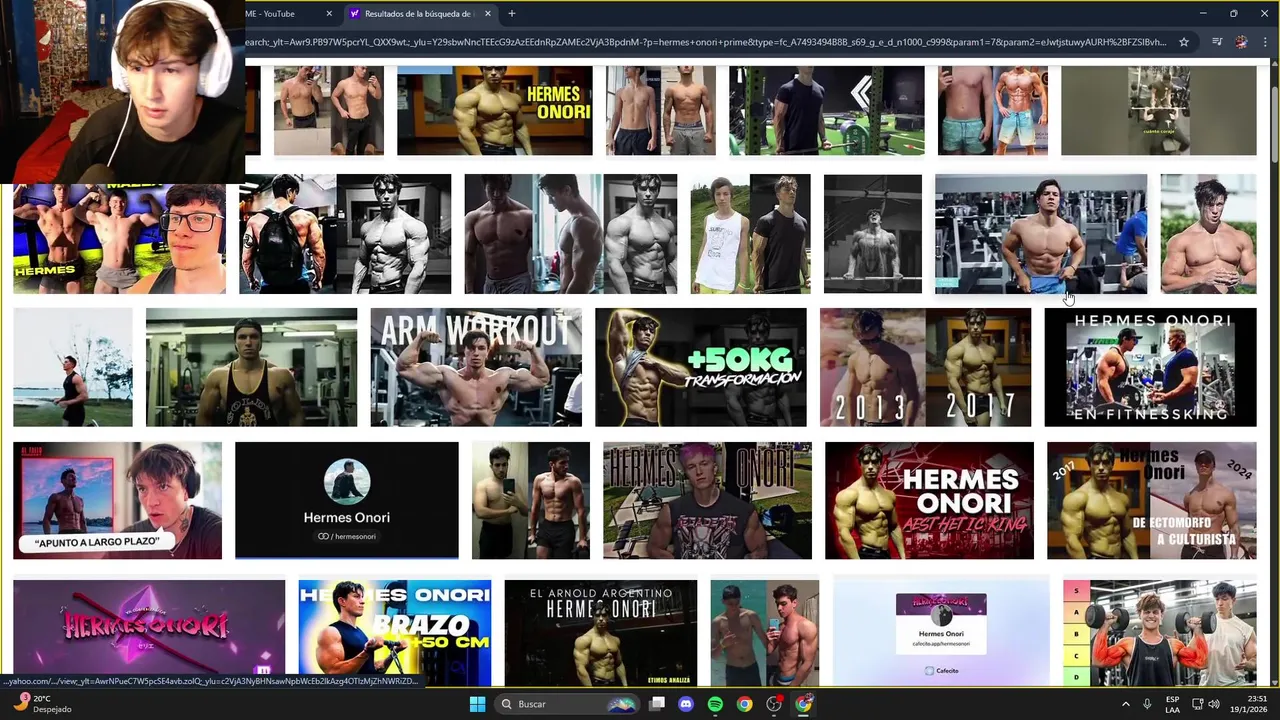
Task: Open Spotify from the taskbar
Action: point(715,704)
